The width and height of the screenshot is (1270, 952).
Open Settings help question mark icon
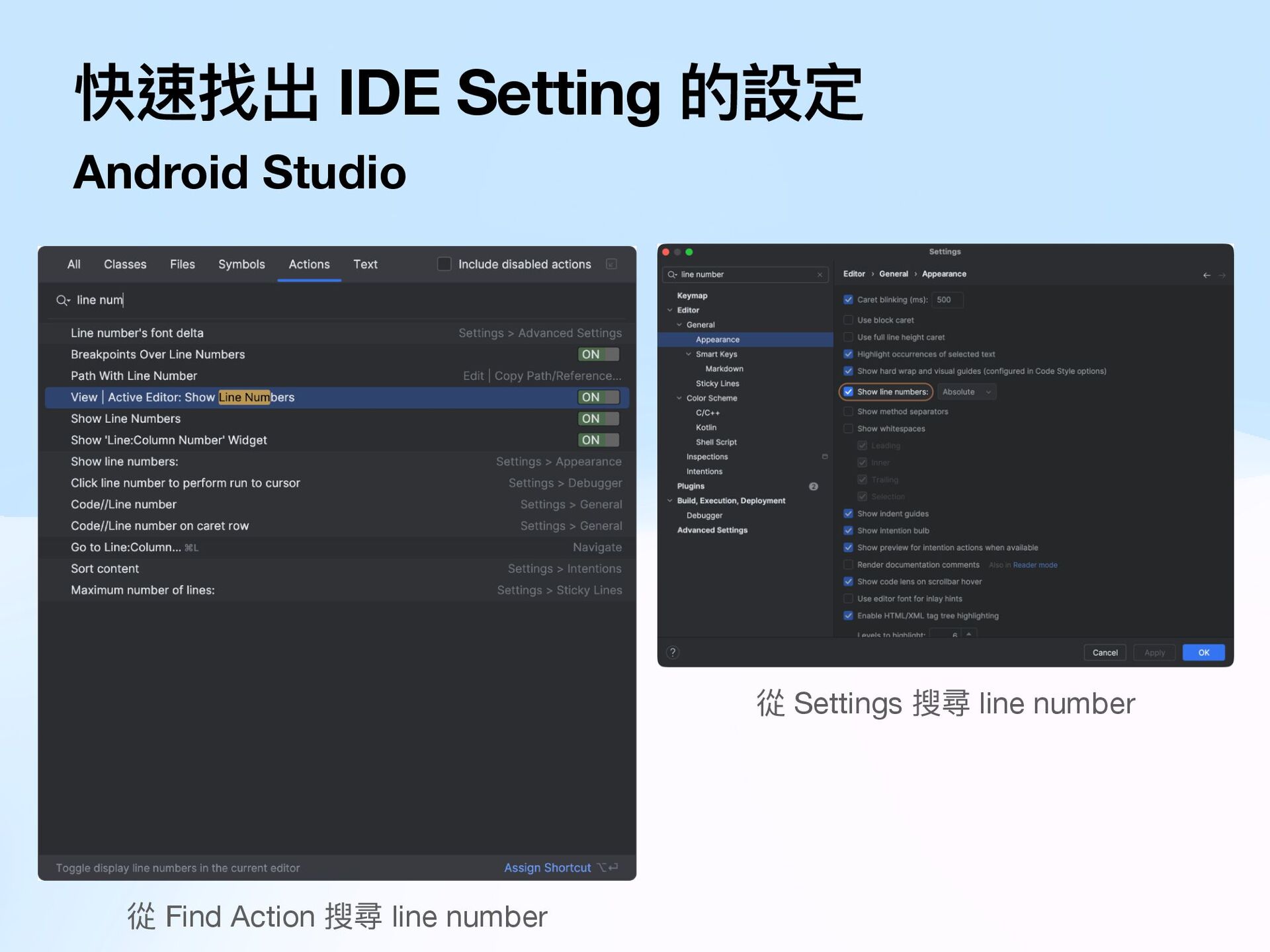click(673, 653)
